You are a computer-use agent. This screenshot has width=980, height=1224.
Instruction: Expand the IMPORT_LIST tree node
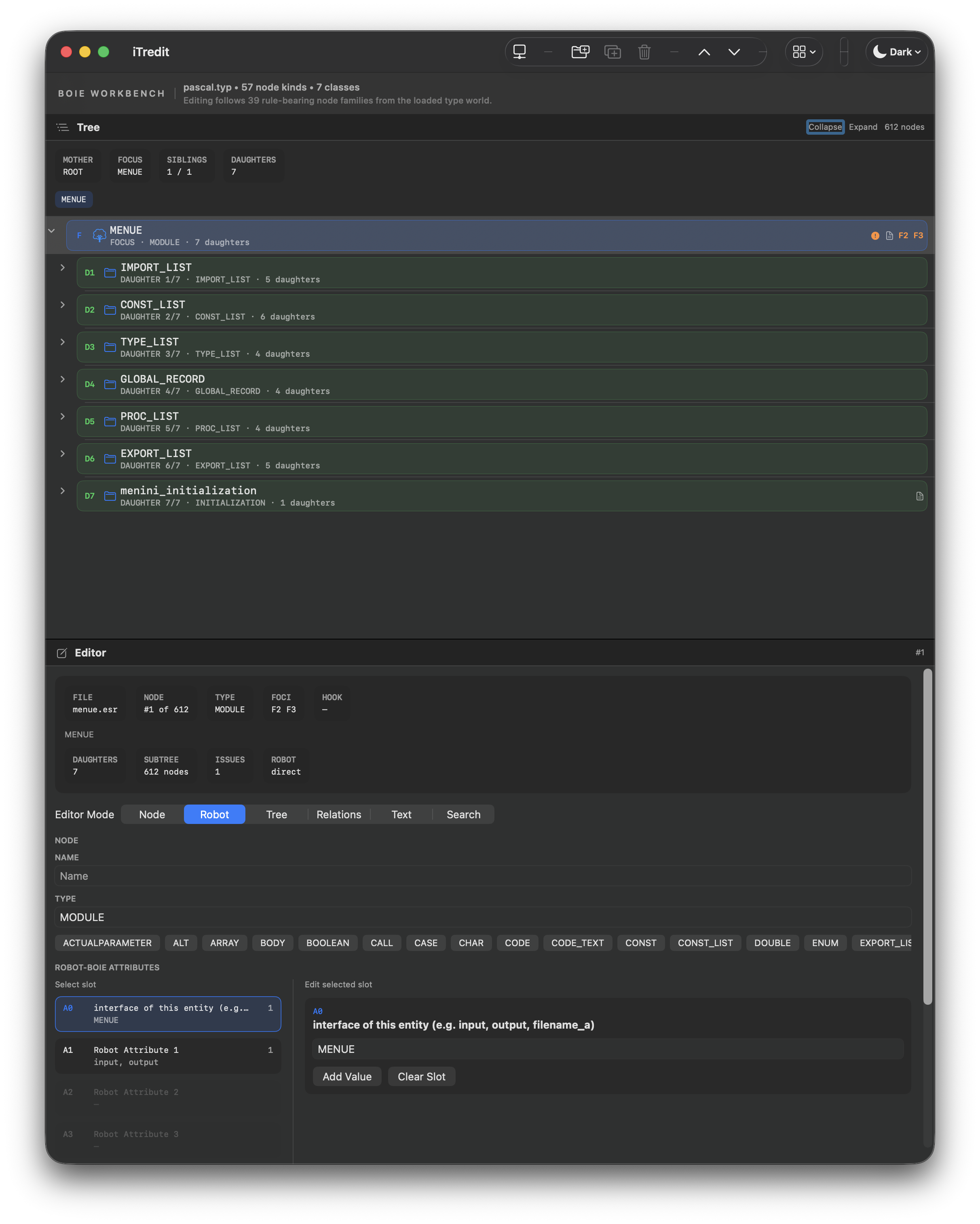(x=62, y=267)
